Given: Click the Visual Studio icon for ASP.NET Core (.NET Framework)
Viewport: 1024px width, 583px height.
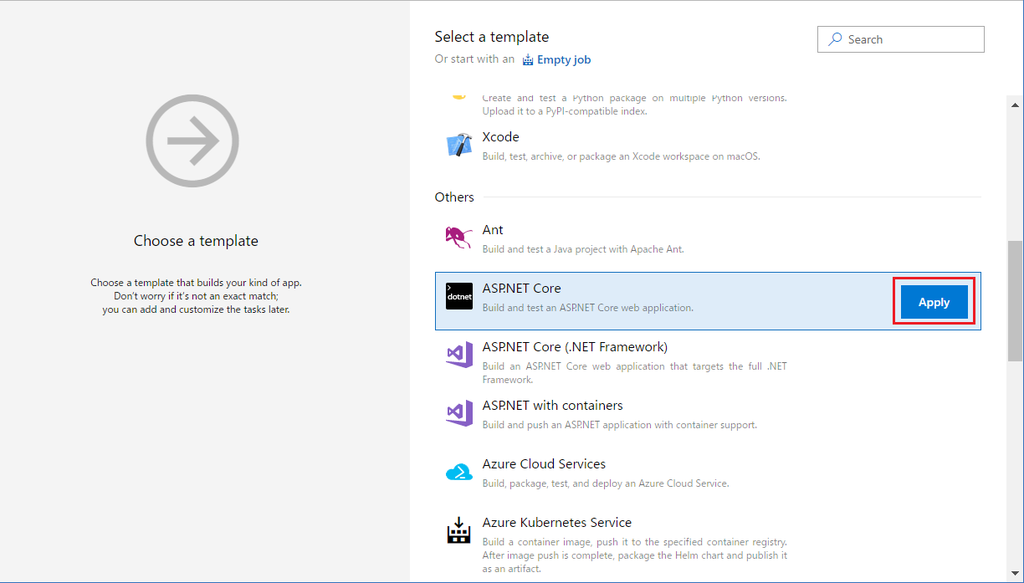Looking at the screenshot, I should click(459, 355).
